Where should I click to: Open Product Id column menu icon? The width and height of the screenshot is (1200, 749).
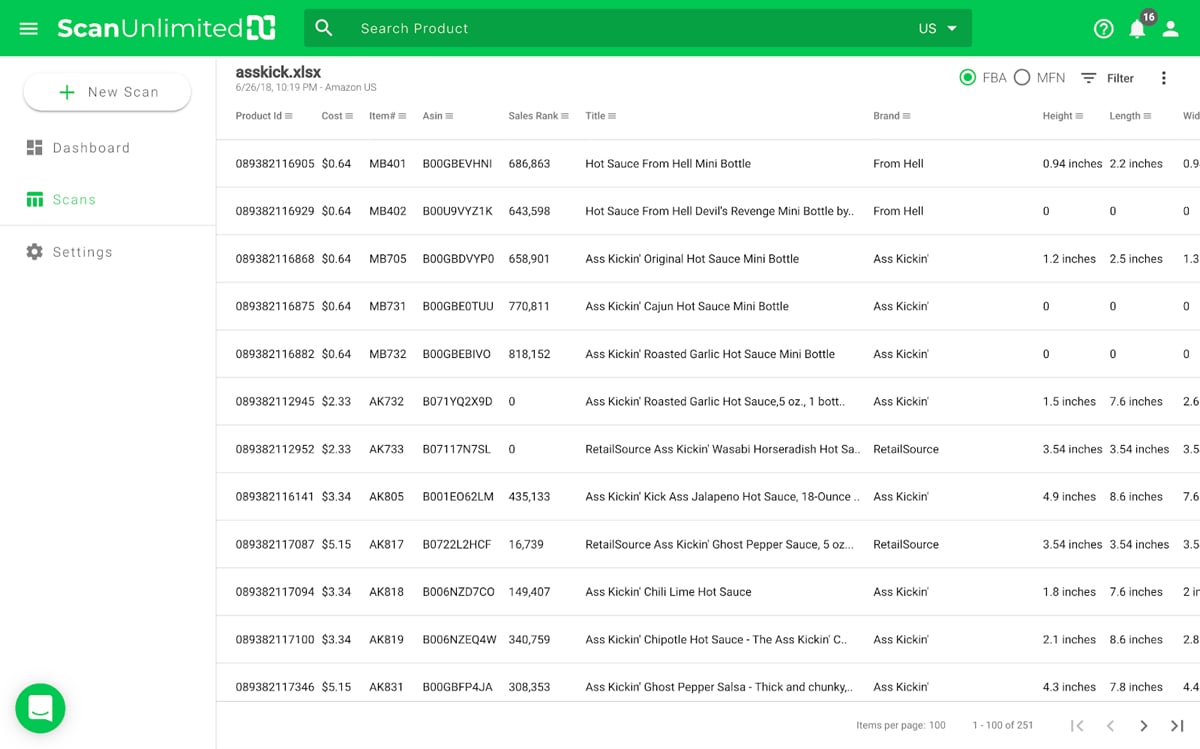pos(289,116)
